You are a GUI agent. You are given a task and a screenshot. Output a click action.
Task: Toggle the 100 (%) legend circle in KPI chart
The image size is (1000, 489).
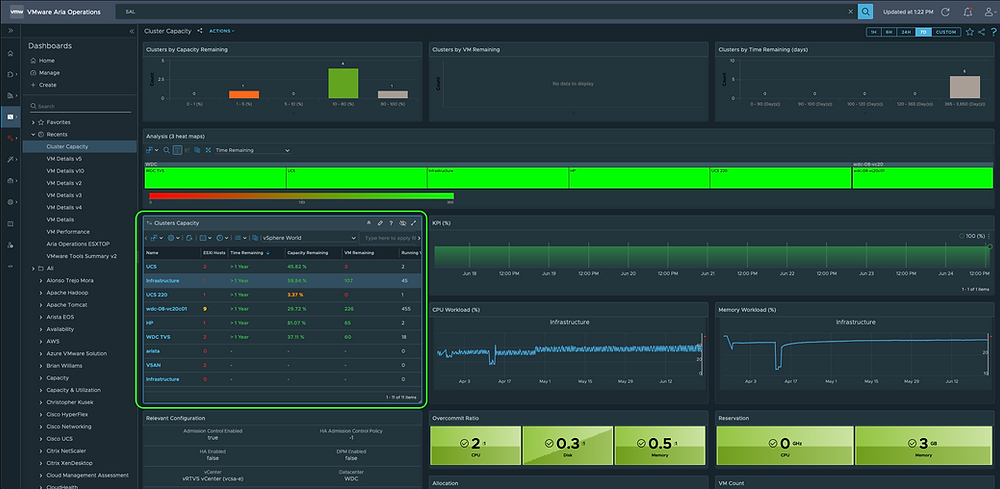[x=962, y=236]
